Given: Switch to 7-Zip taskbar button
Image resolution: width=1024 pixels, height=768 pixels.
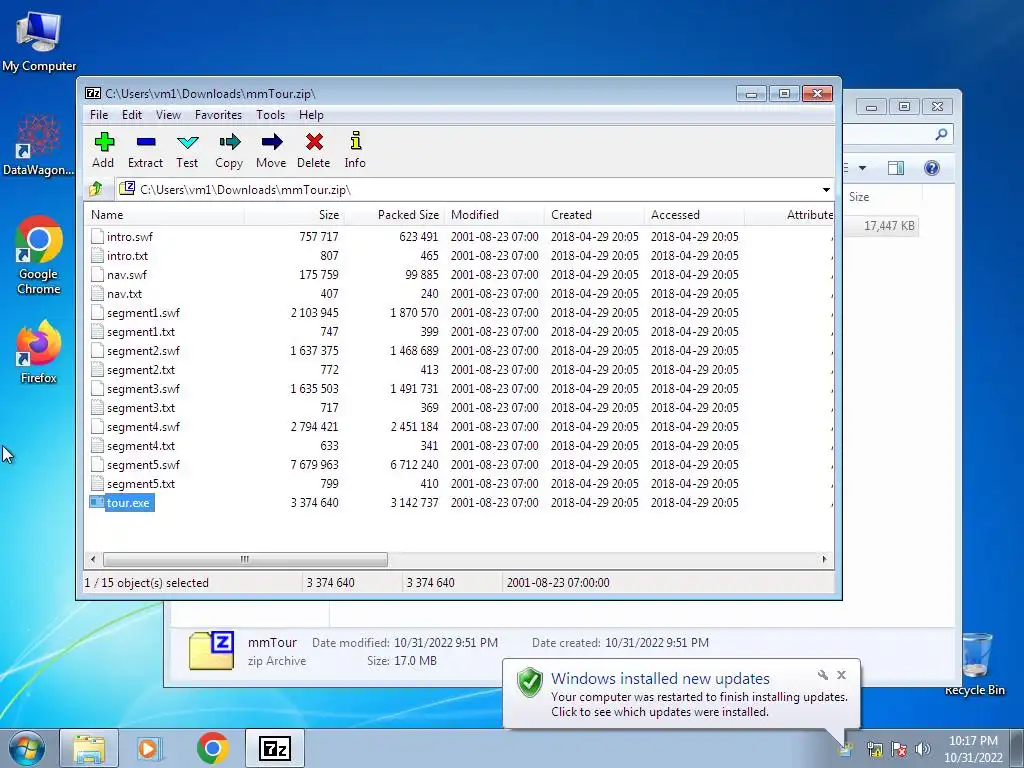Looking at the screenshot, I should coord(275,748).
